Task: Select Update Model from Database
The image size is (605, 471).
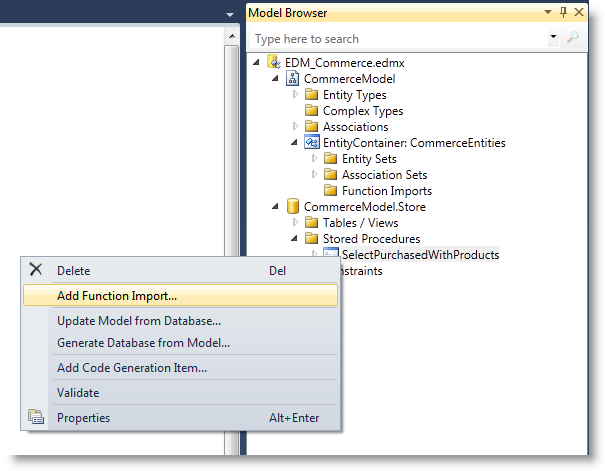Action: click(x=139, y=321)
